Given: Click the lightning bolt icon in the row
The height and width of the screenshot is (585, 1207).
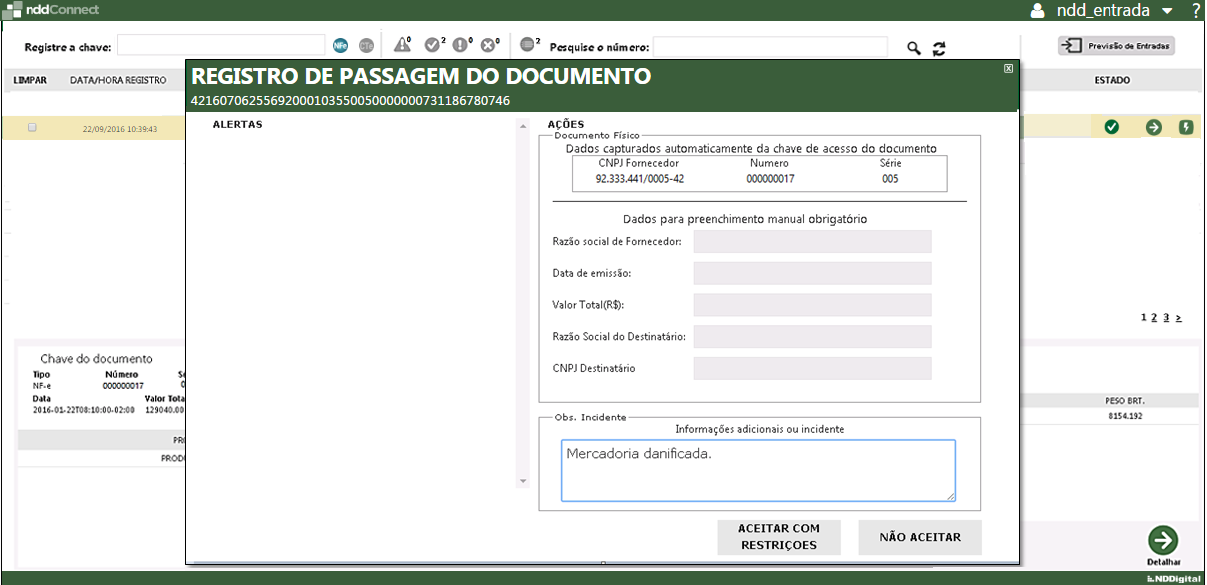Looking at the screenshot, I should (x=1186, y=127).
